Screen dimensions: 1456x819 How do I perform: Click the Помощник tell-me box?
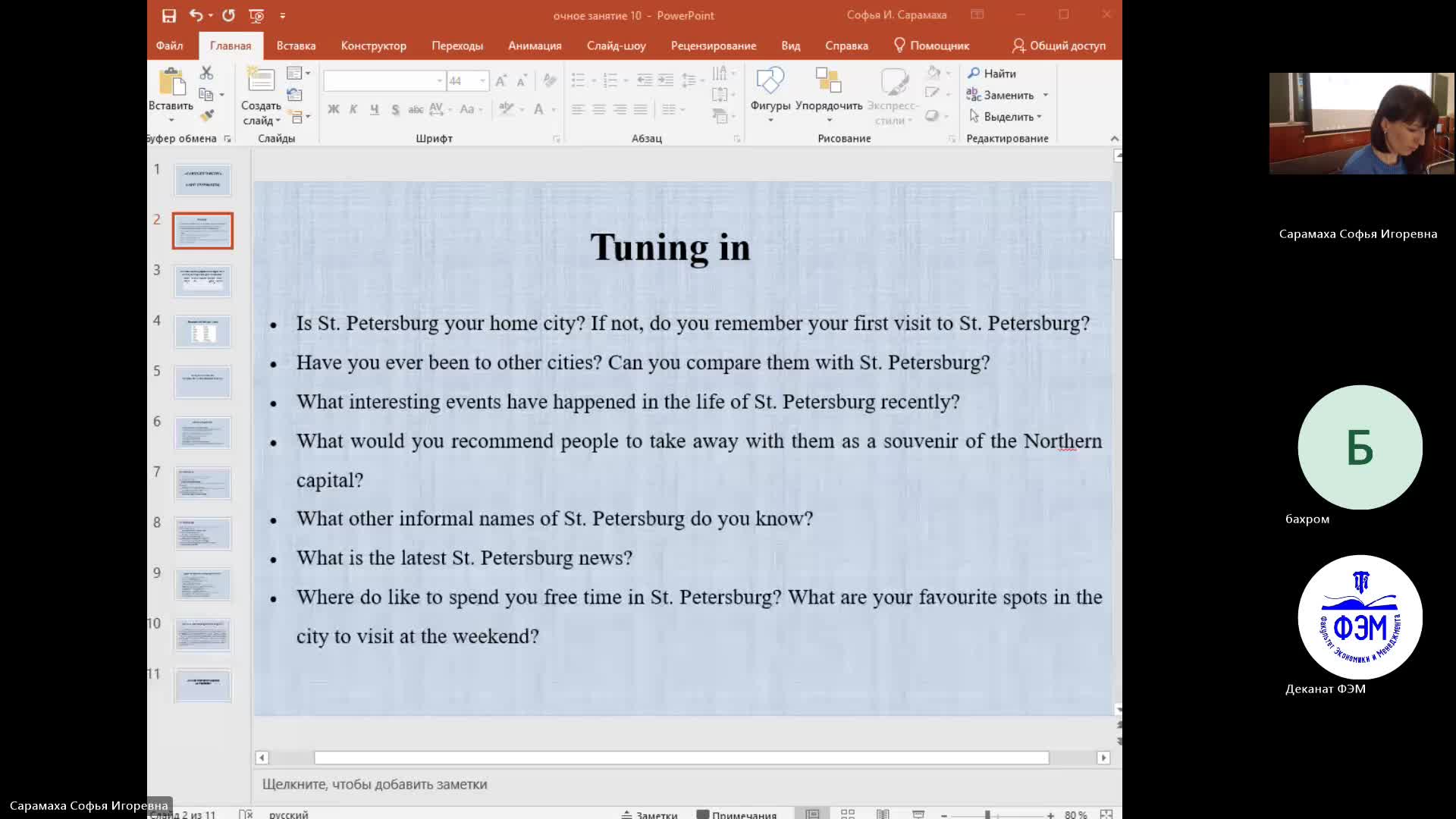tap(931, 45)
